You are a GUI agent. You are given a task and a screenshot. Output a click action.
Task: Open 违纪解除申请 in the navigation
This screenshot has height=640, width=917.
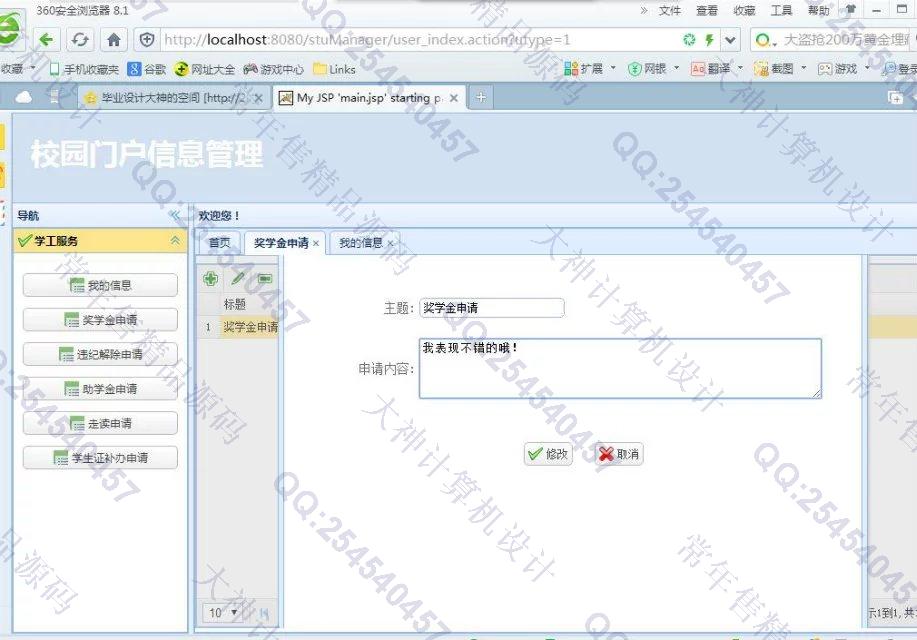point(100,354)
